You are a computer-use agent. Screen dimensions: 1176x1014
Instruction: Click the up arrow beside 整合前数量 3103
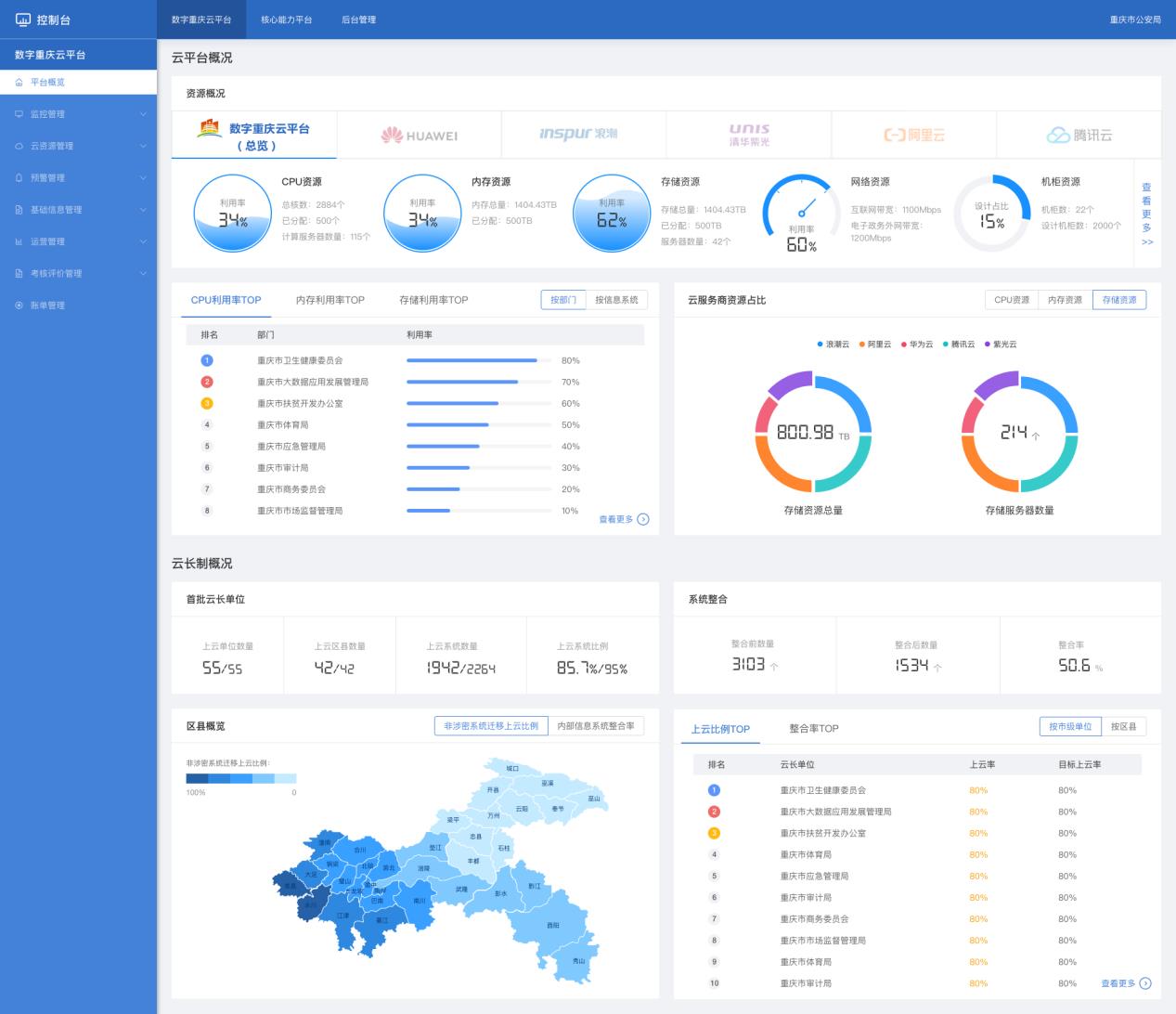click(774, 667)
